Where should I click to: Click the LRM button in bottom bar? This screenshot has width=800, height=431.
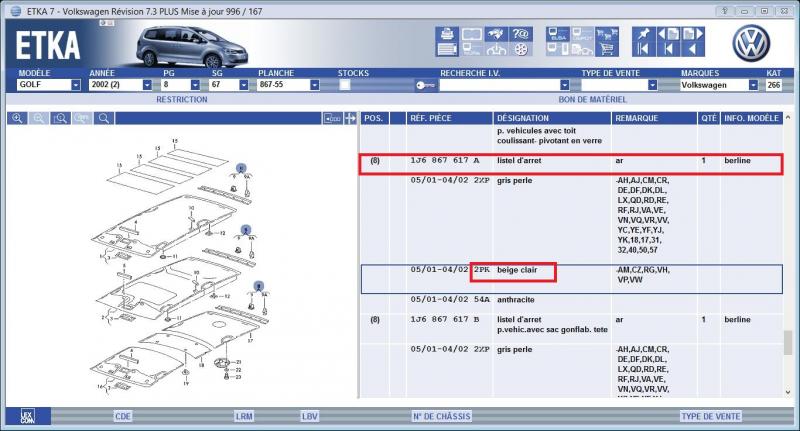(x=244, y=416)
